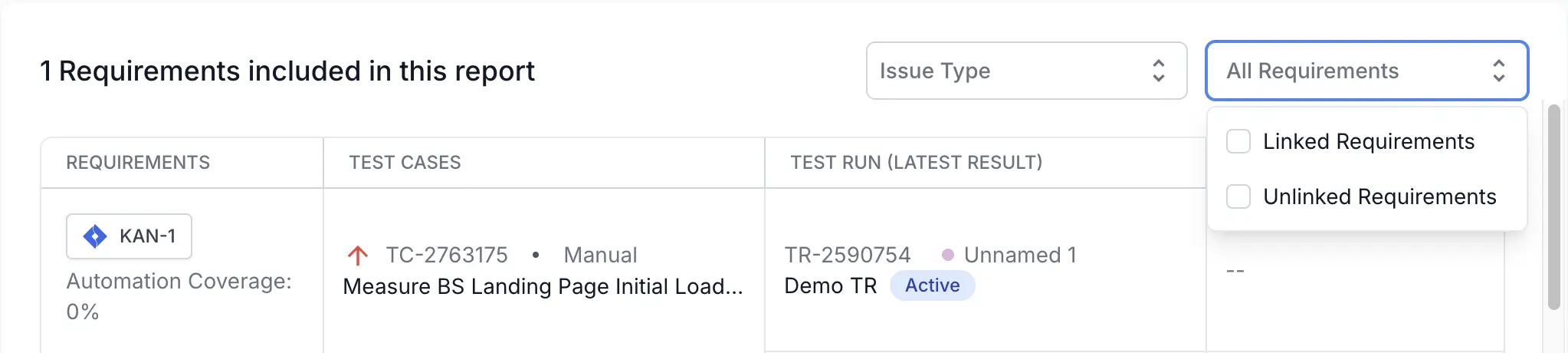The width and height of the screenshot is (1568, 353).
Task: Click the Issue Type up-down chevron icon
Action: click(1159, 71)
